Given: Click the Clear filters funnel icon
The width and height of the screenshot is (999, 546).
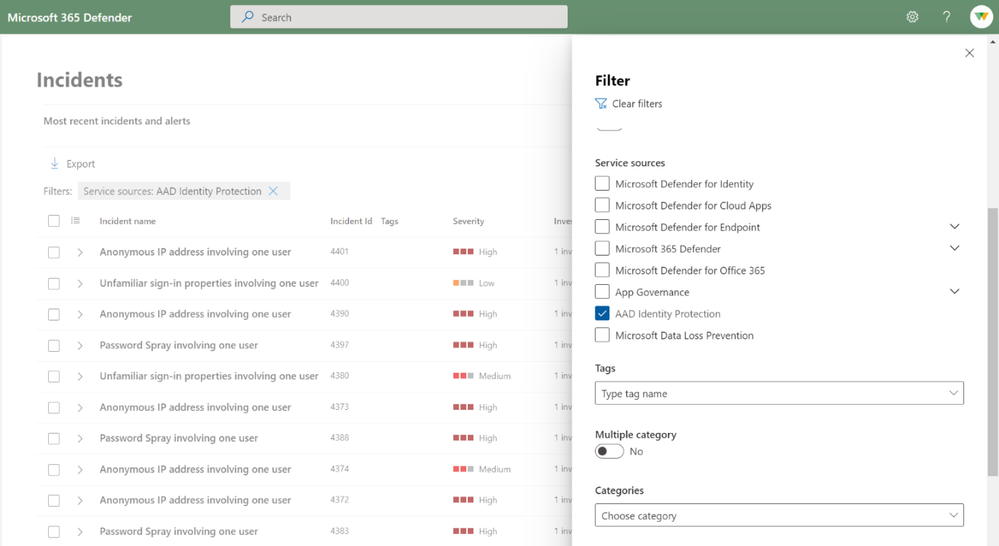Looking at the screenshot, I should 601,103.
